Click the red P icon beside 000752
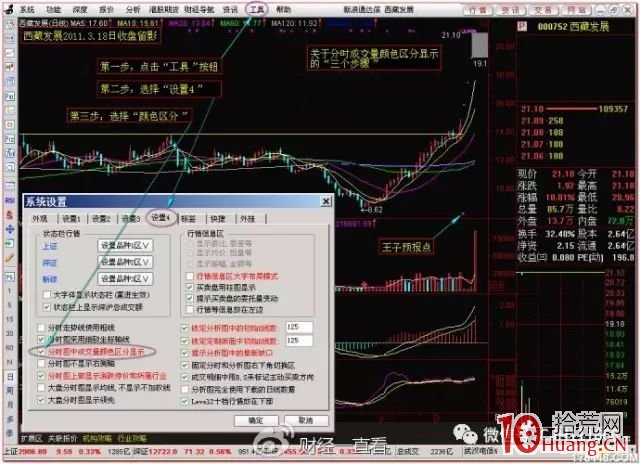This screenshot has width=640, height=464. pos(522,27)
